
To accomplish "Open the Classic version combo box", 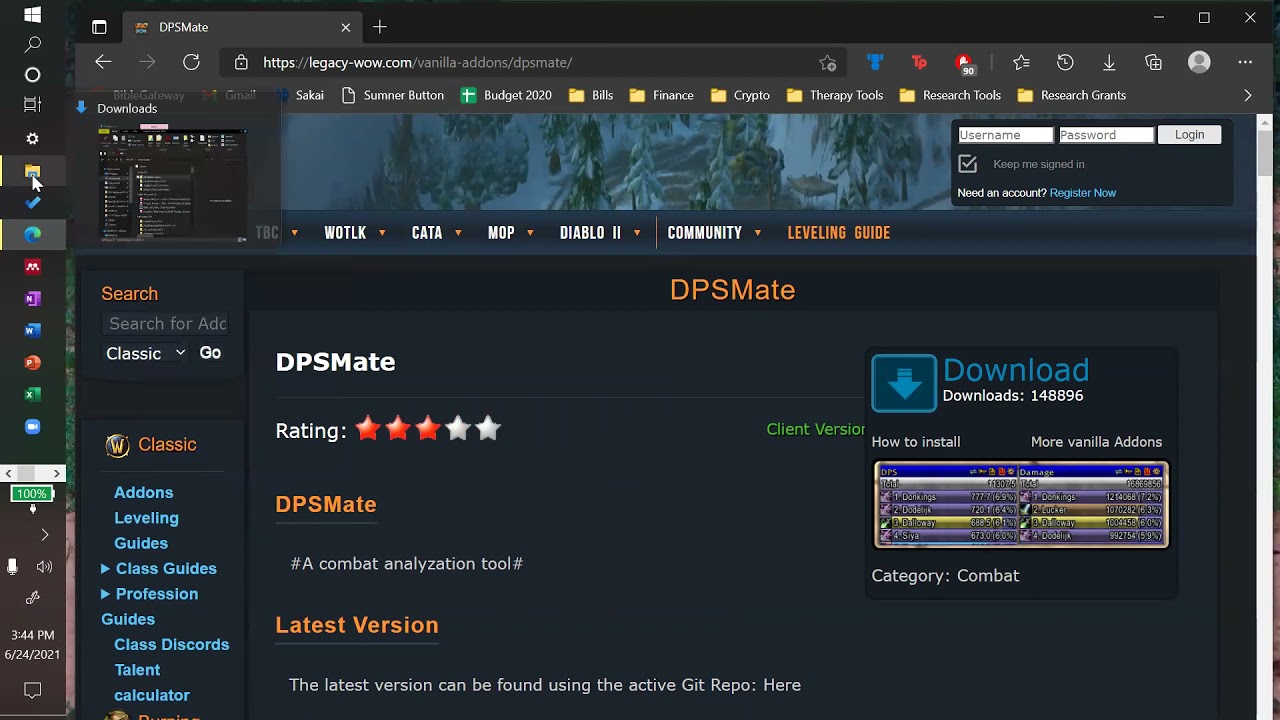I will point(146,353).
